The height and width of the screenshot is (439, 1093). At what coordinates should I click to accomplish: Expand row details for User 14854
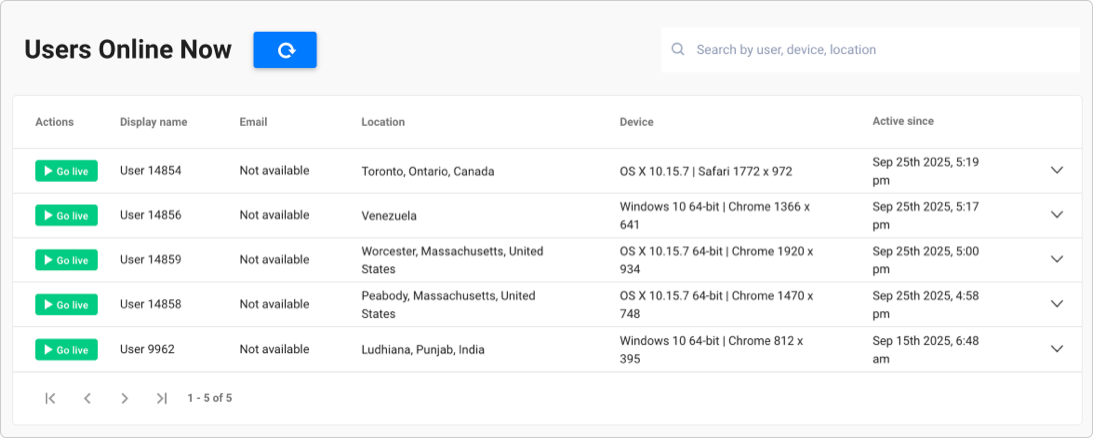[x=1057, y=170]
